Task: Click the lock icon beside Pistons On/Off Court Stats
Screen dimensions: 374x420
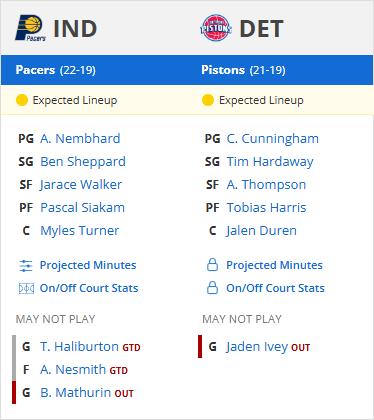Action: click(x=212, y=288)
